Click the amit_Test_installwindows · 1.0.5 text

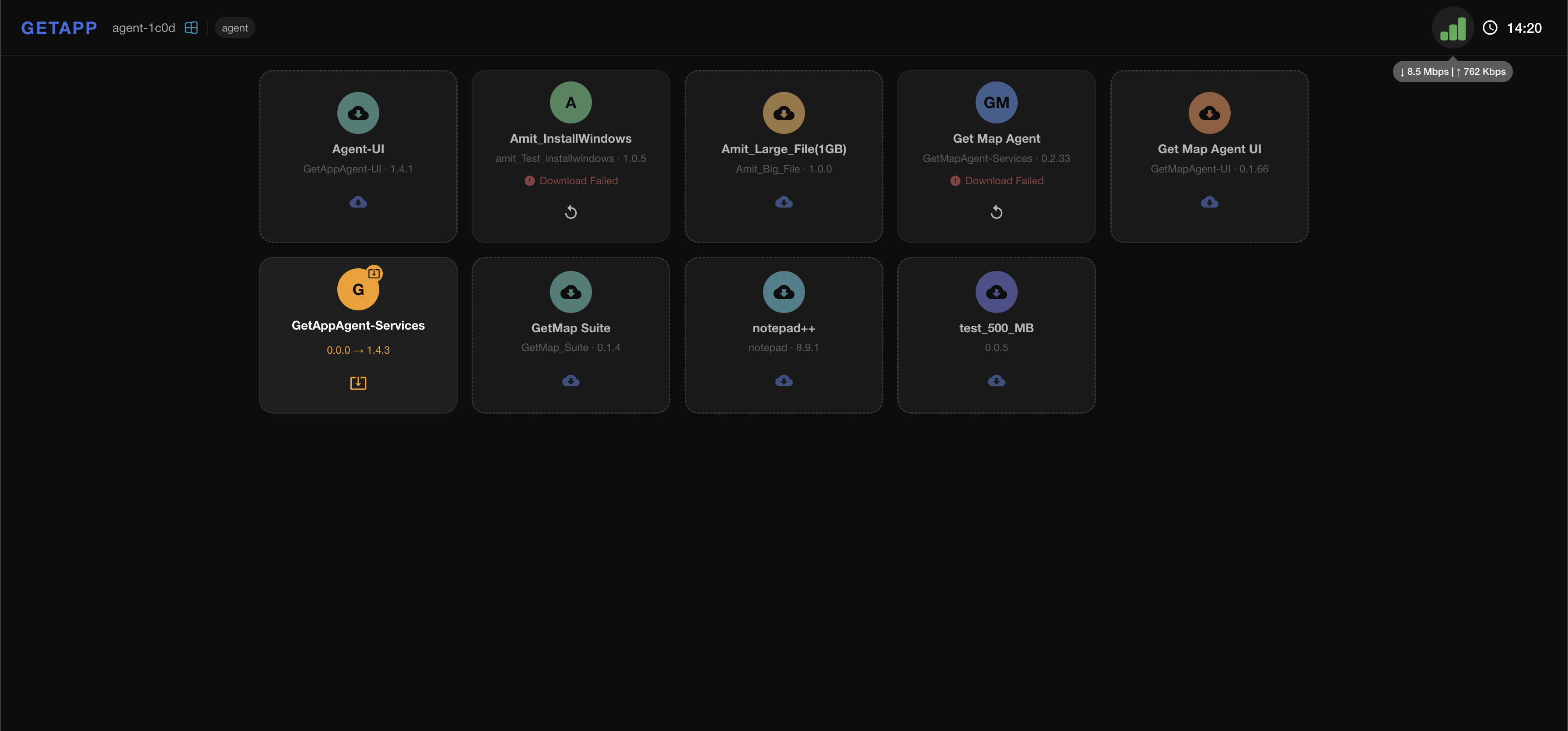pyautogui.click(x=570, y=158)
